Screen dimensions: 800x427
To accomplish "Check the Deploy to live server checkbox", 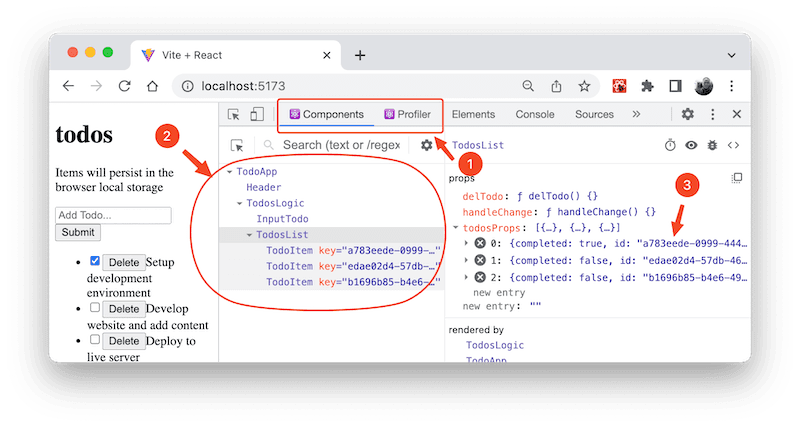I will pyautogui.click(x=95, y=339).
